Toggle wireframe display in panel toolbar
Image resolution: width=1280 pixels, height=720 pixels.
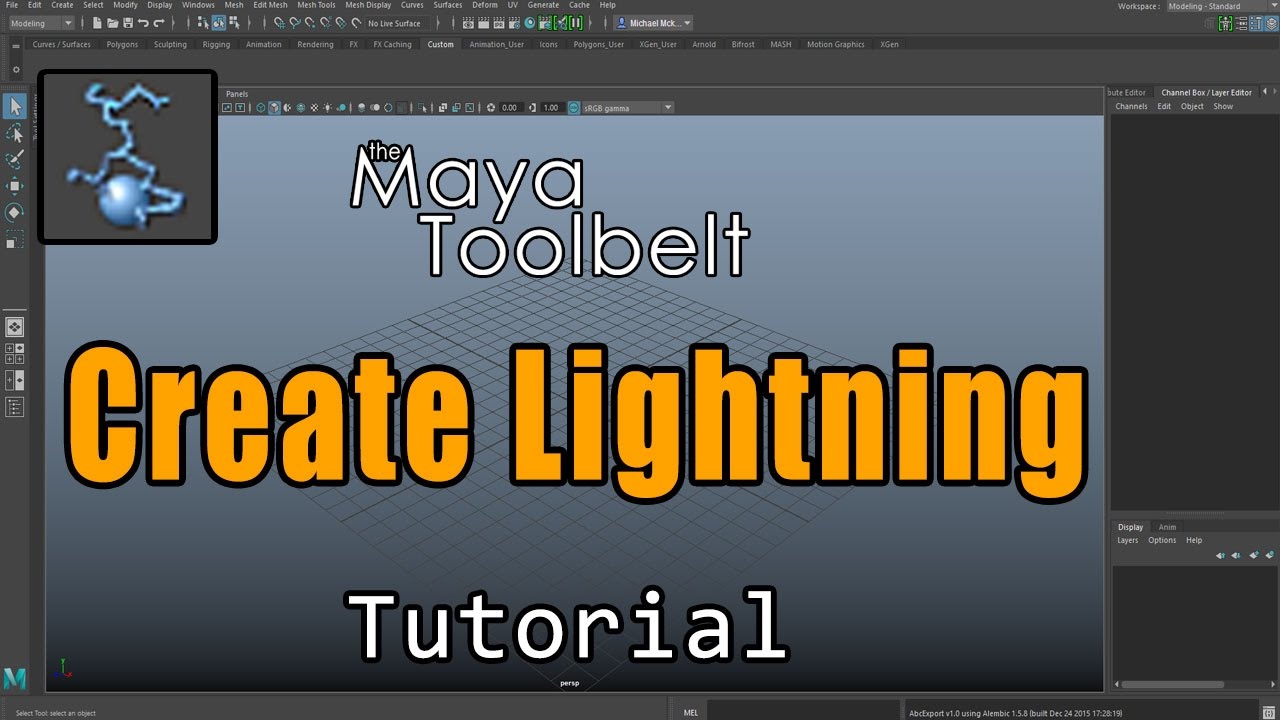[x=261, y=108]
